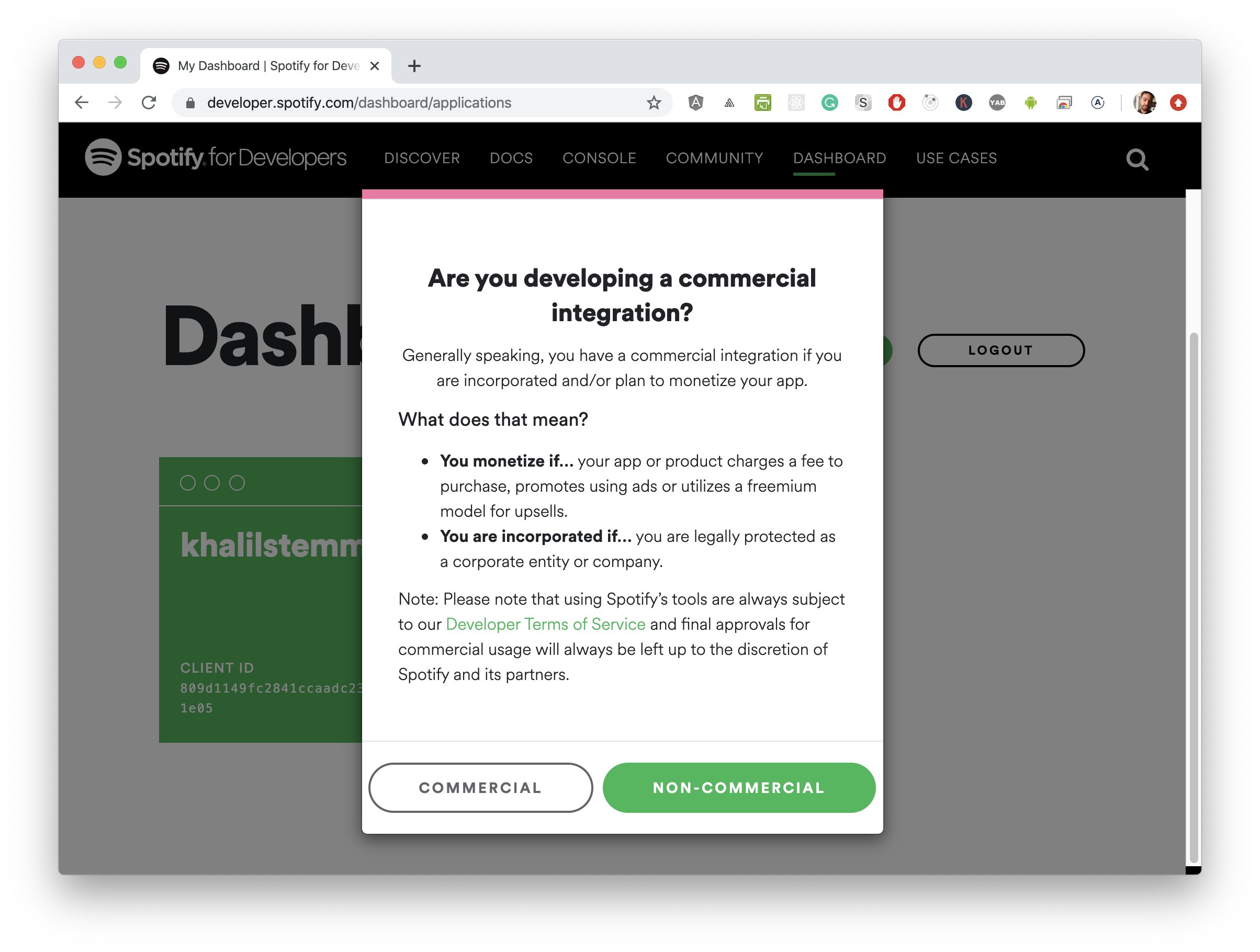Select COMMERCIAL integration type

(x=480, y=787)
